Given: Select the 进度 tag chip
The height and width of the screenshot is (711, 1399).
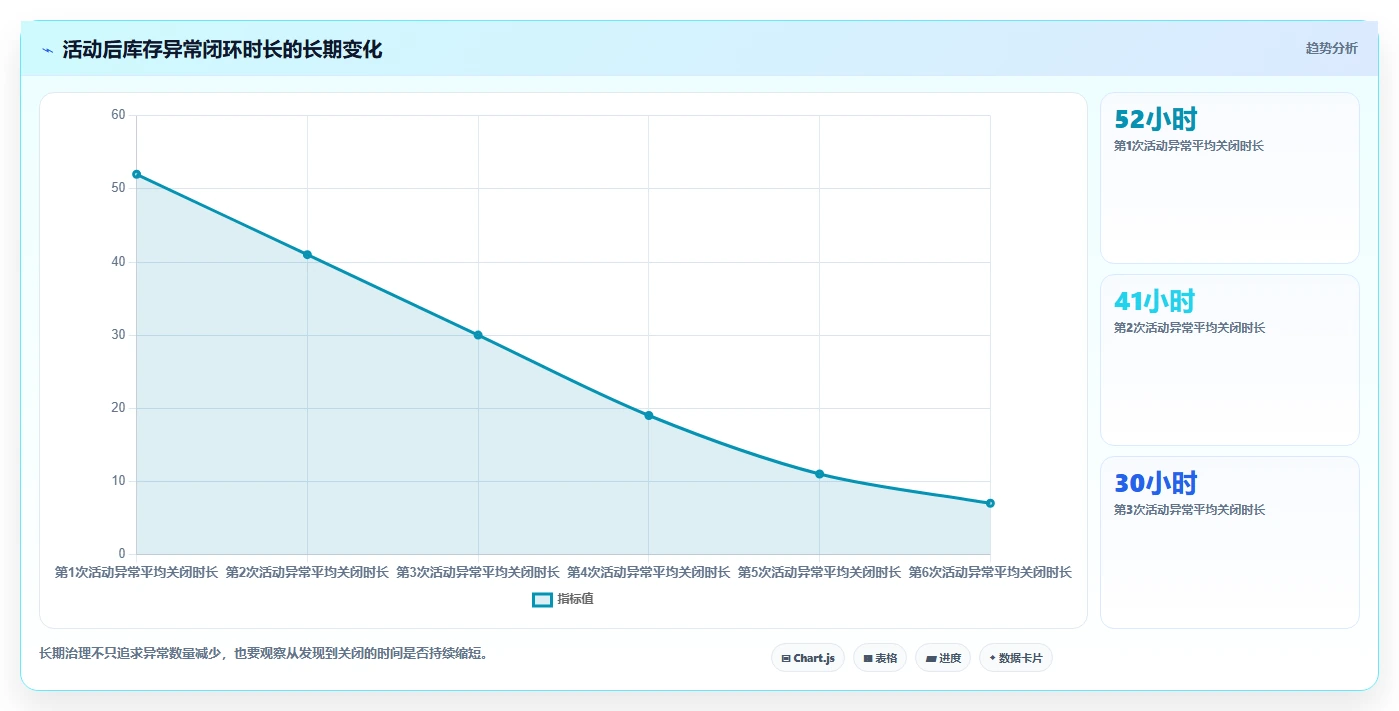Looking at the screenshot, I should 943,658.
